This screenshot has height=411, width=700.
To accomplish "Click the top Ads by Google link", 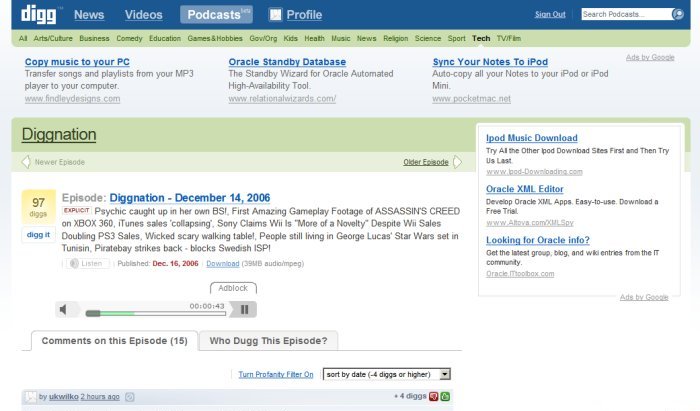I will point(650,57).
